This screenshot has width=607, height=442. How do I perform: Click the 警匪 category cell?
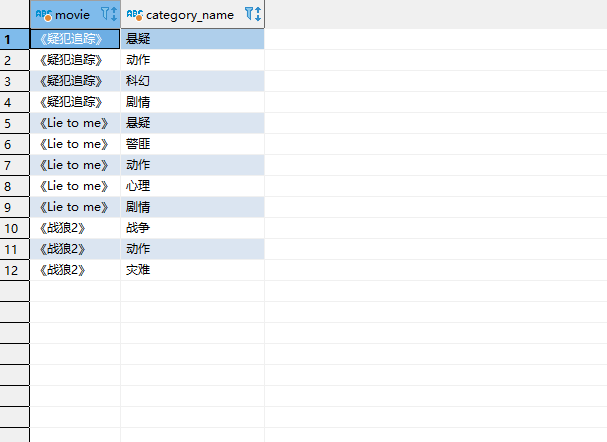tap(192, 144)
